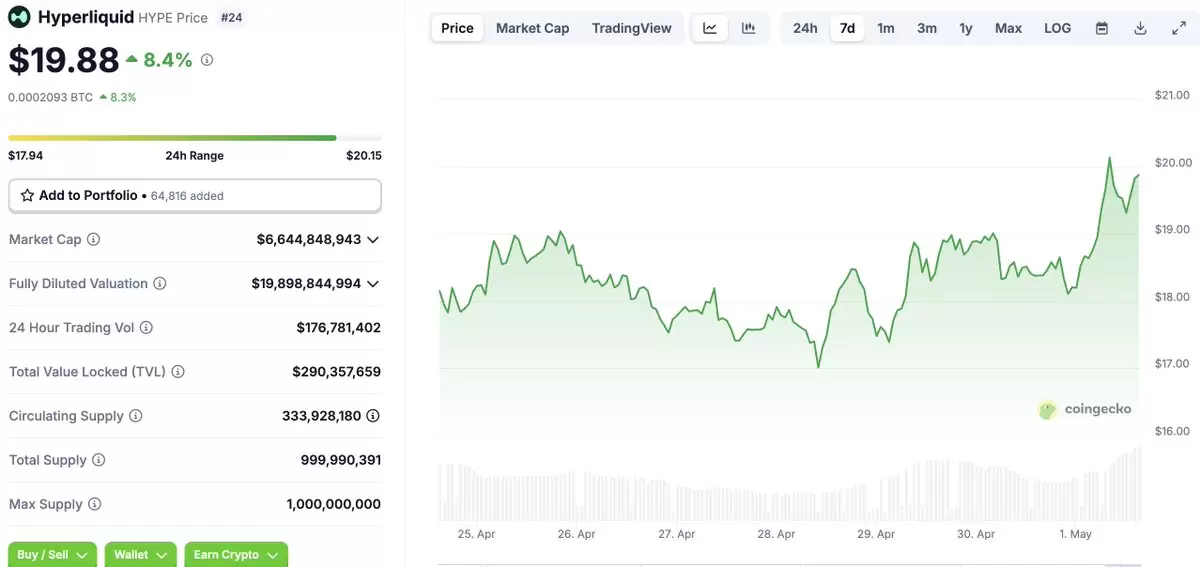Open the Earn Crypto dropdown
Image resolution: width=1200 pixels, height=567 pixels.
(236, 555)
